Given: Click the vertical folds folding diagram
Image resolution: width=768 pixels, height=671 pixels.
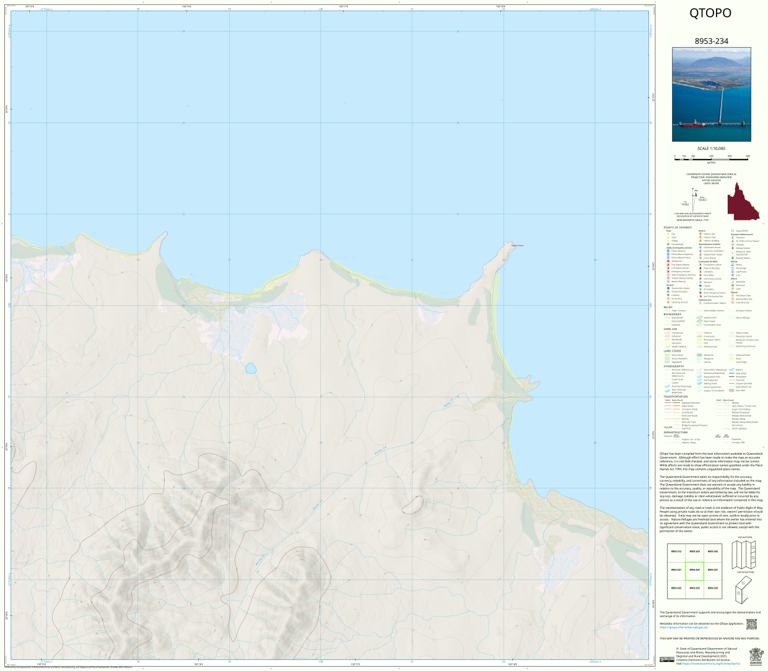Looking at the screenshot, I should [x=742, y=554].
